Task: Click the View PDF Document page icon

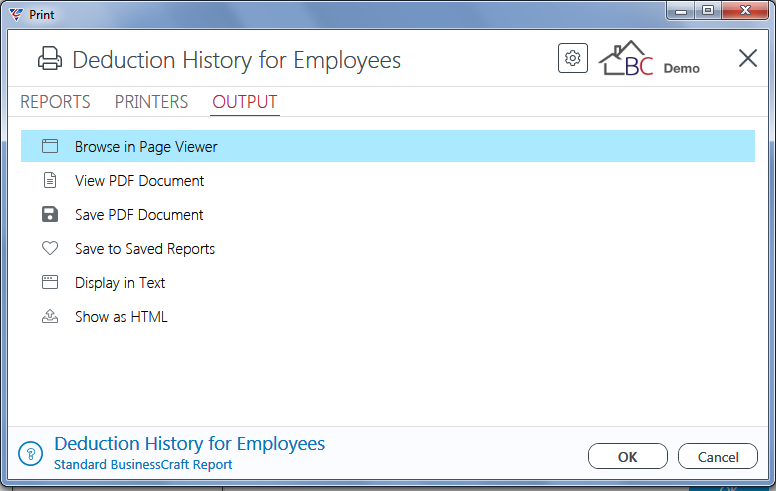Action: [x=50, y=180]
